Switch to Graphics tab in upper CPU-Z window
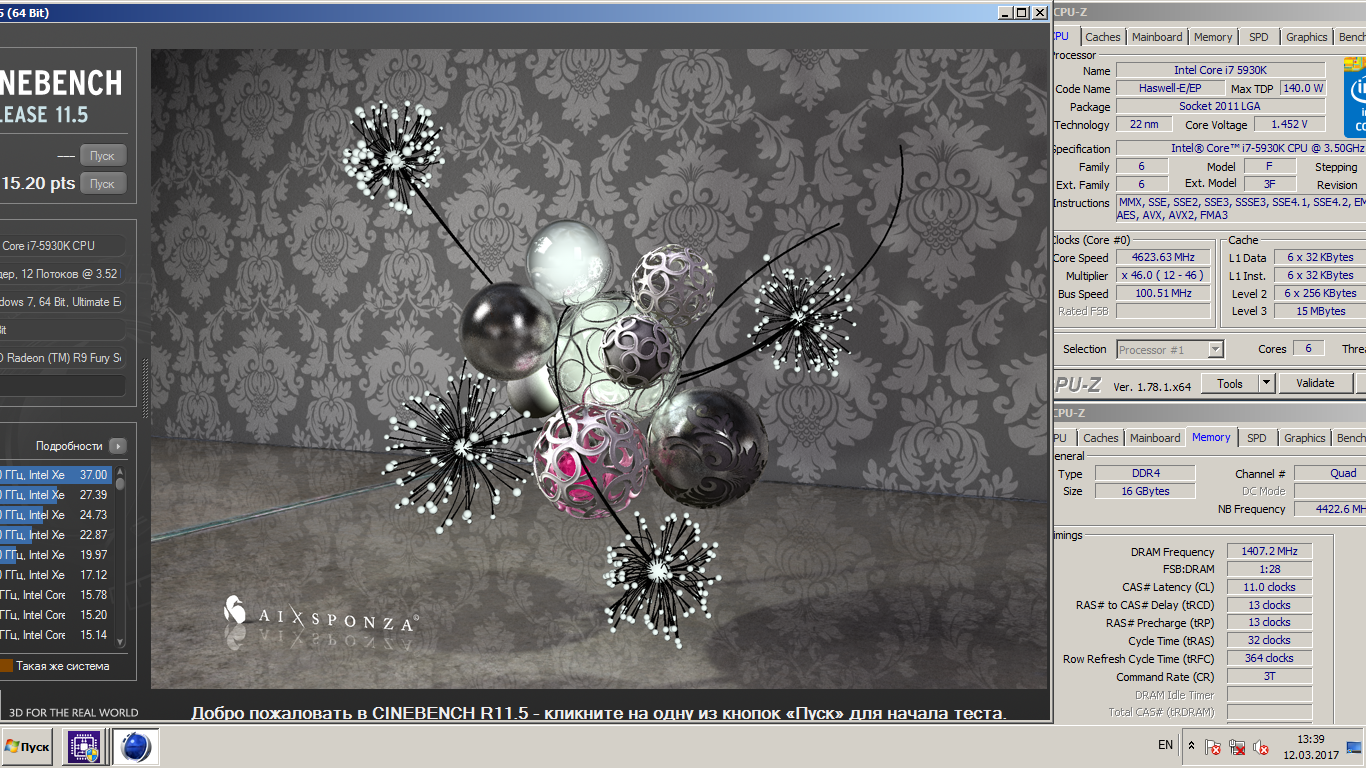The height and width of the screenshot is (768, 1366). (x=1307, y=37)
